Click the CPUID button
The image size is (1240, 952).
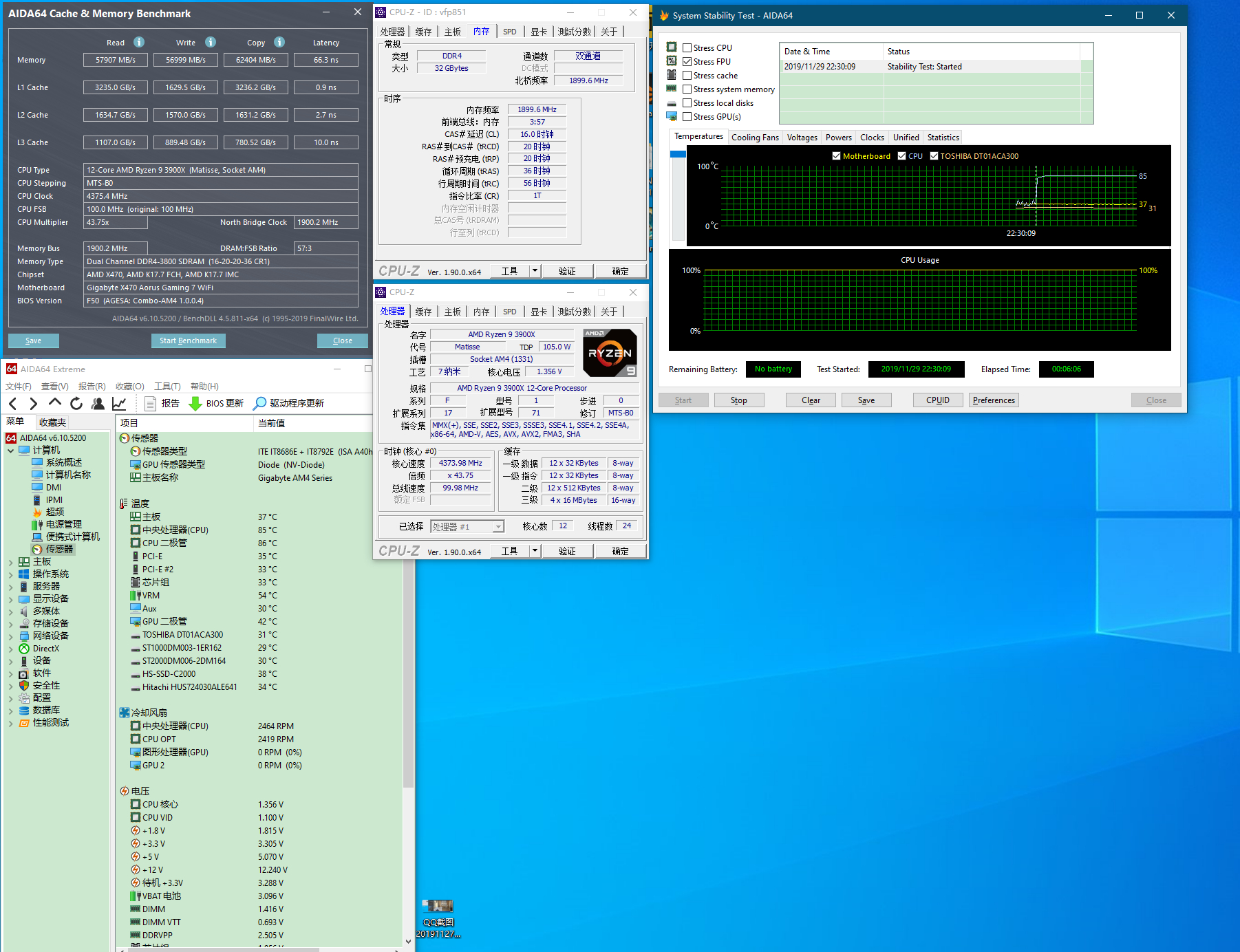pyautogui.click(x=937, y=400)
